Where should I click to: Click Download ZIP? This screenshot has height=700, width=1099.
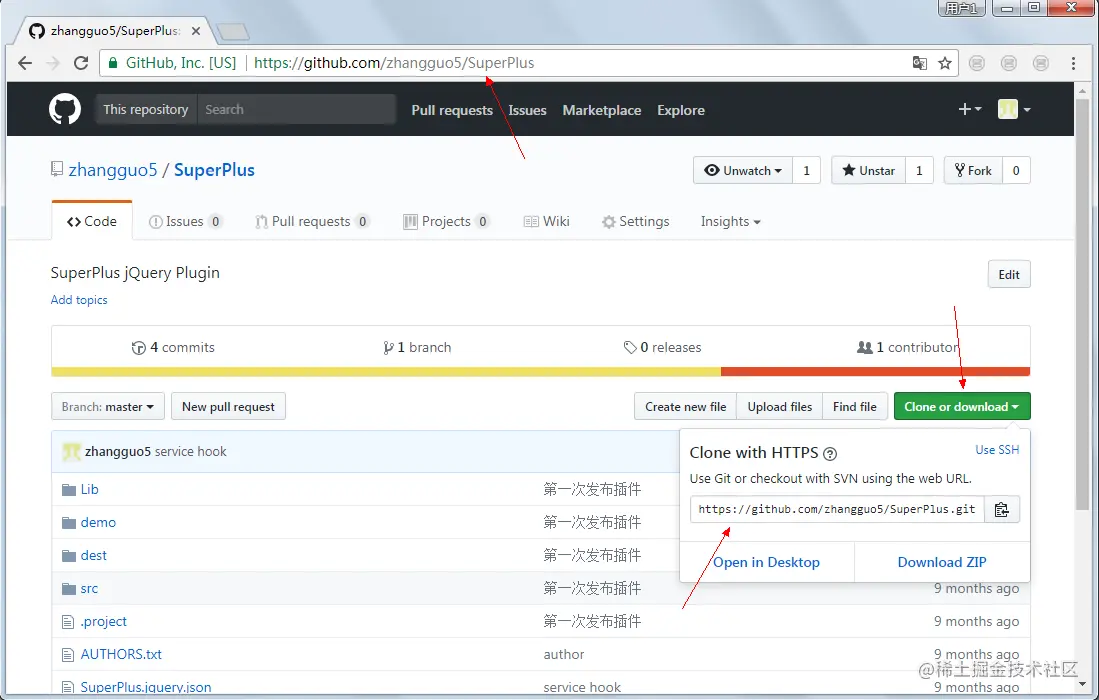[942, 562]
